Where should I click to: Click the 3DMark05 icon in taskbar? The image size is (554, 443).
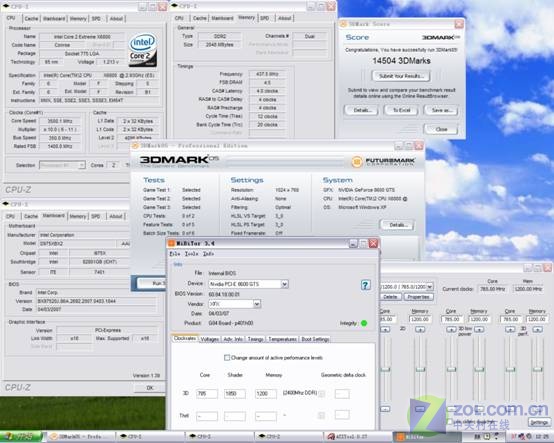54,437
